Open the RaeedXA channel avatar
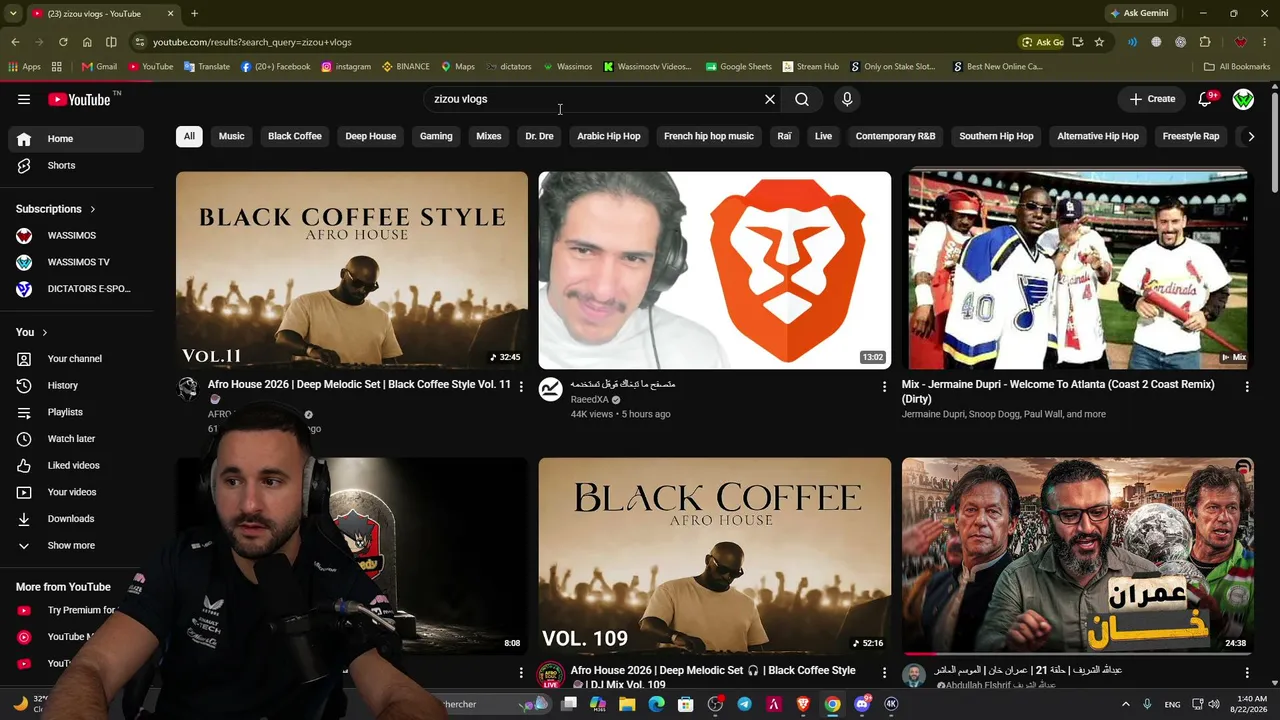This screenshot has height=720, width=1280. click(551, 390)
